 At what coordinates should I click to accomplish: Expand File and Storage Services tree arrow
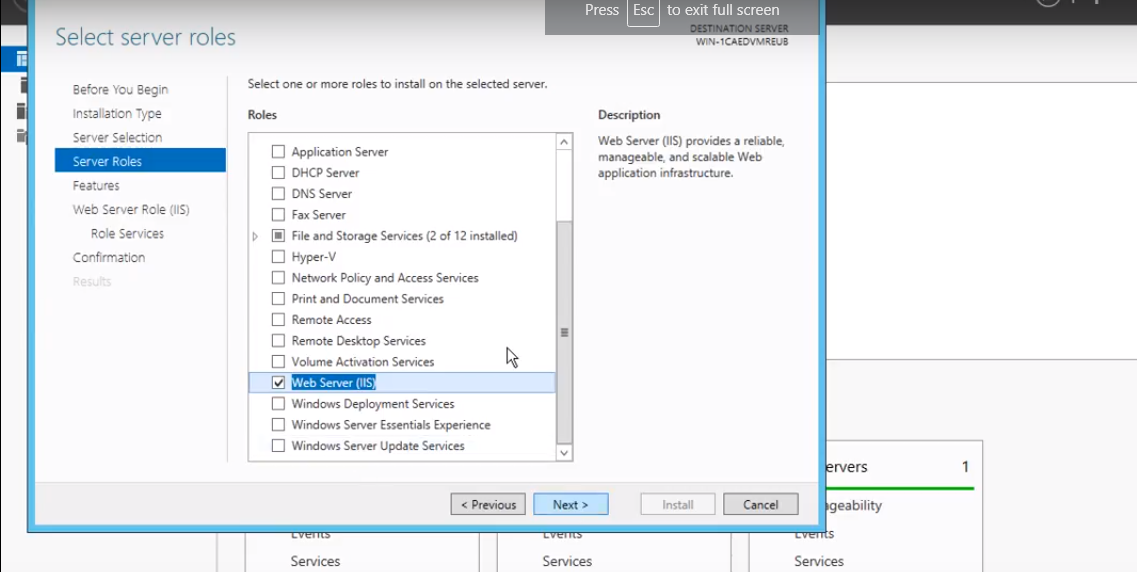(255, 236)
